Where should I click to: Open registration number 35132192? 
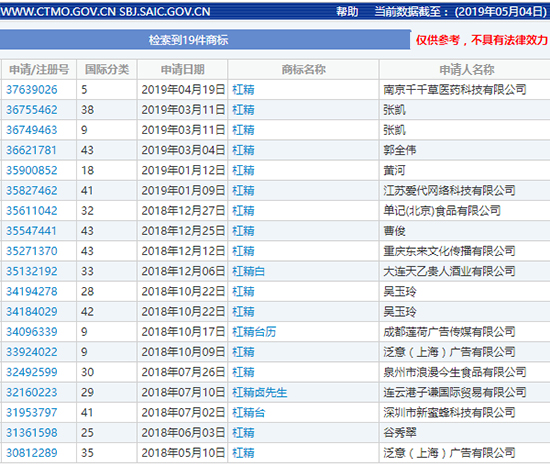click(32, 271)
